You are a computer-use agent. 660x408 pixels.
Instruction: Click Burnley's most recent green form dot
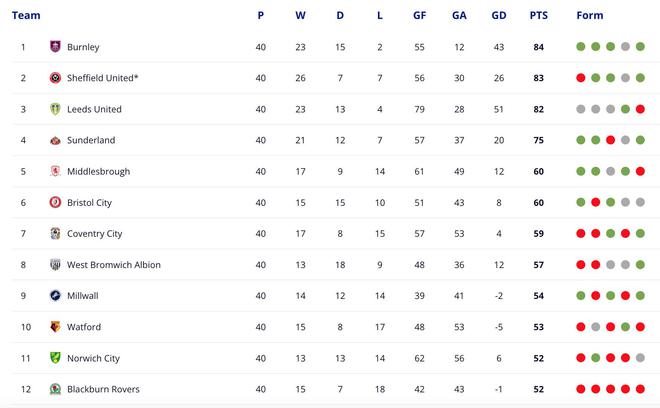tap(640, 47)
